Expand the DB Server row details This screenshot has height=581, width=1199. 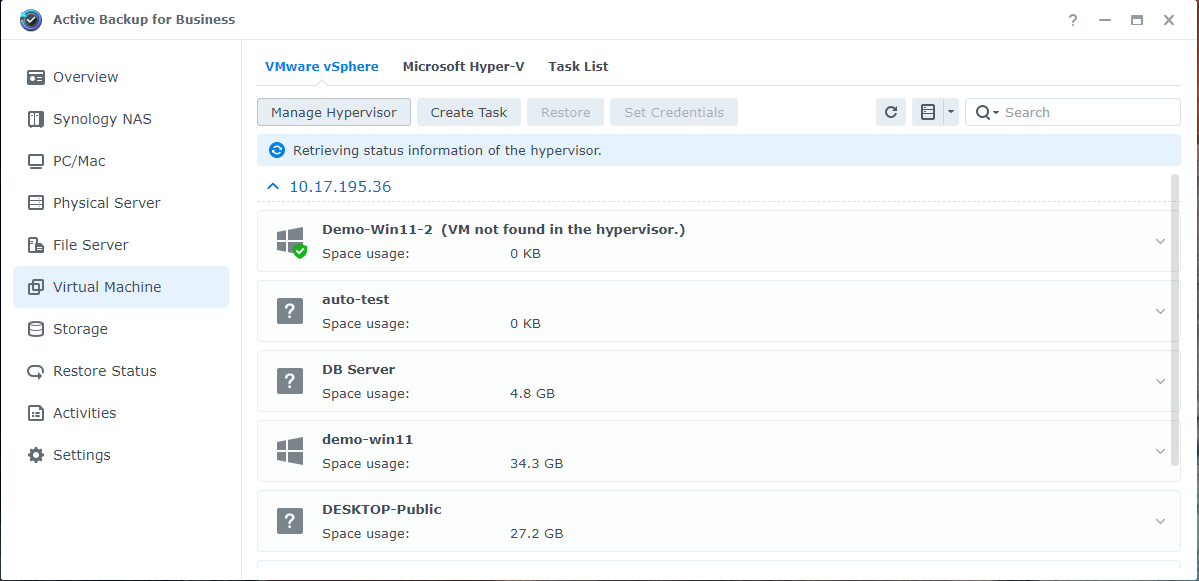pyautogui.click(x=1160, y=381)
